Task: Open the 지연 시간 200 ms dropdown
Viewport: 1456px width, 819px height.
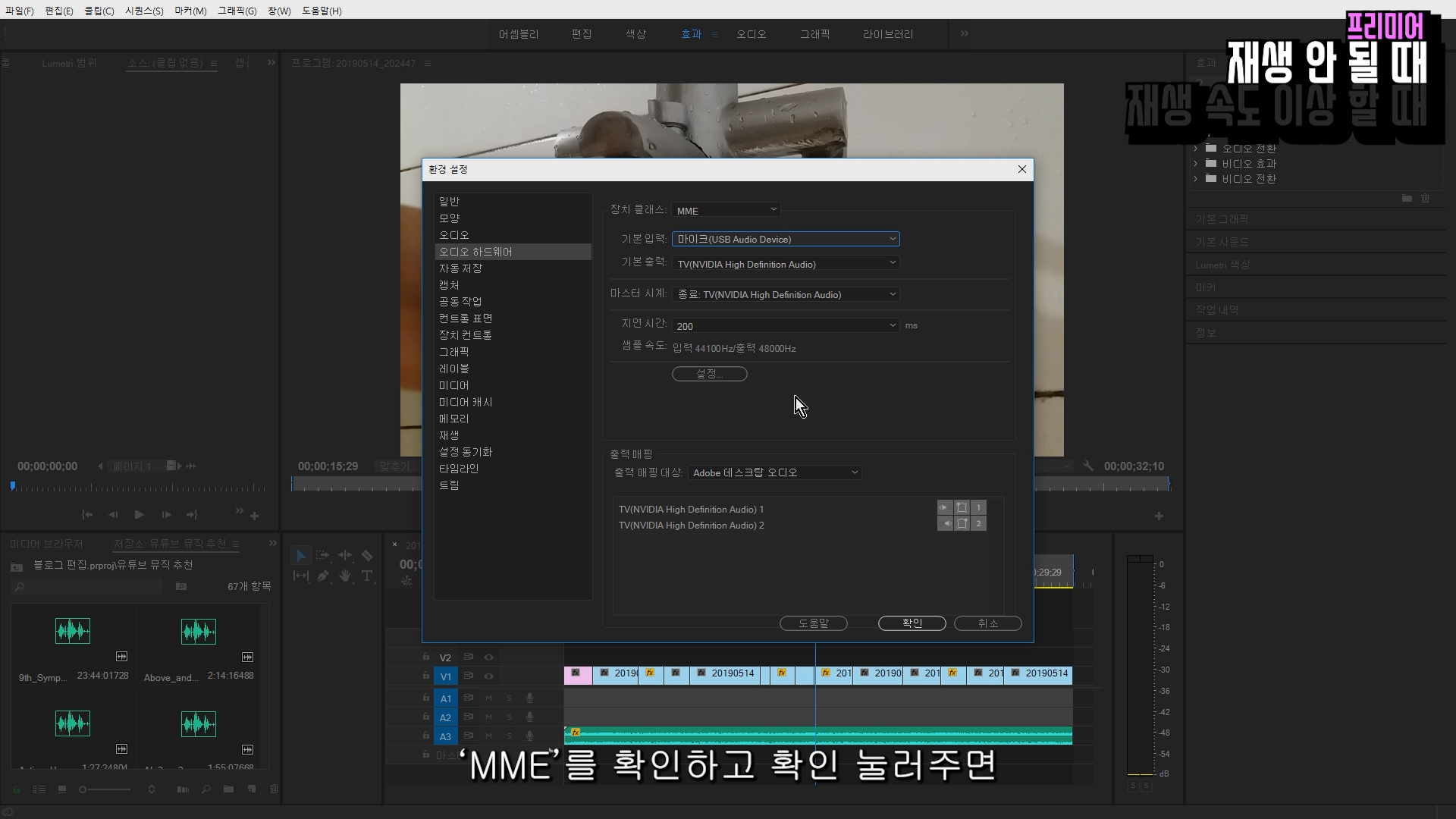Action: point(786,325)
